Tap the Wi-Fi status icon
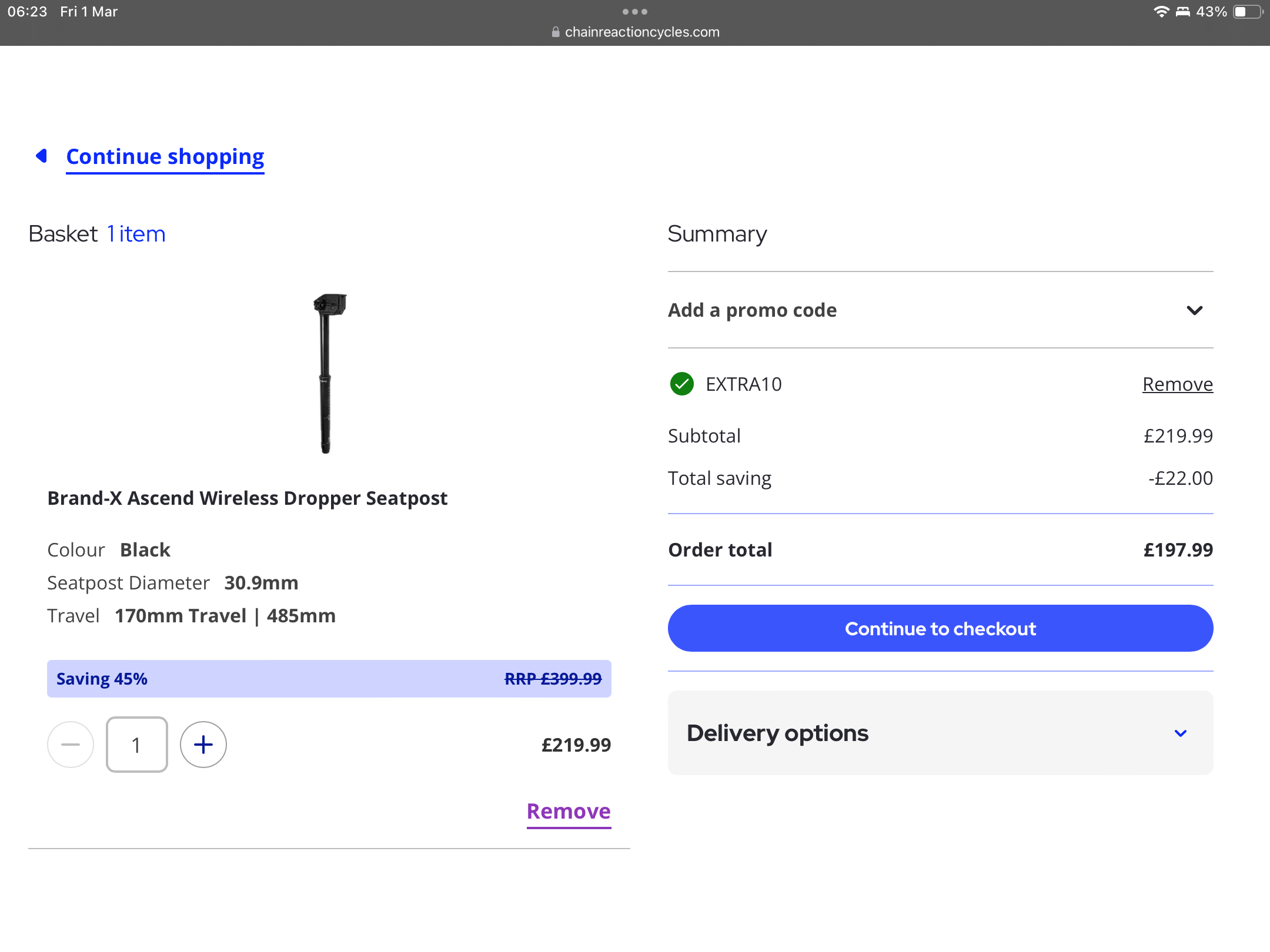 1161,12
